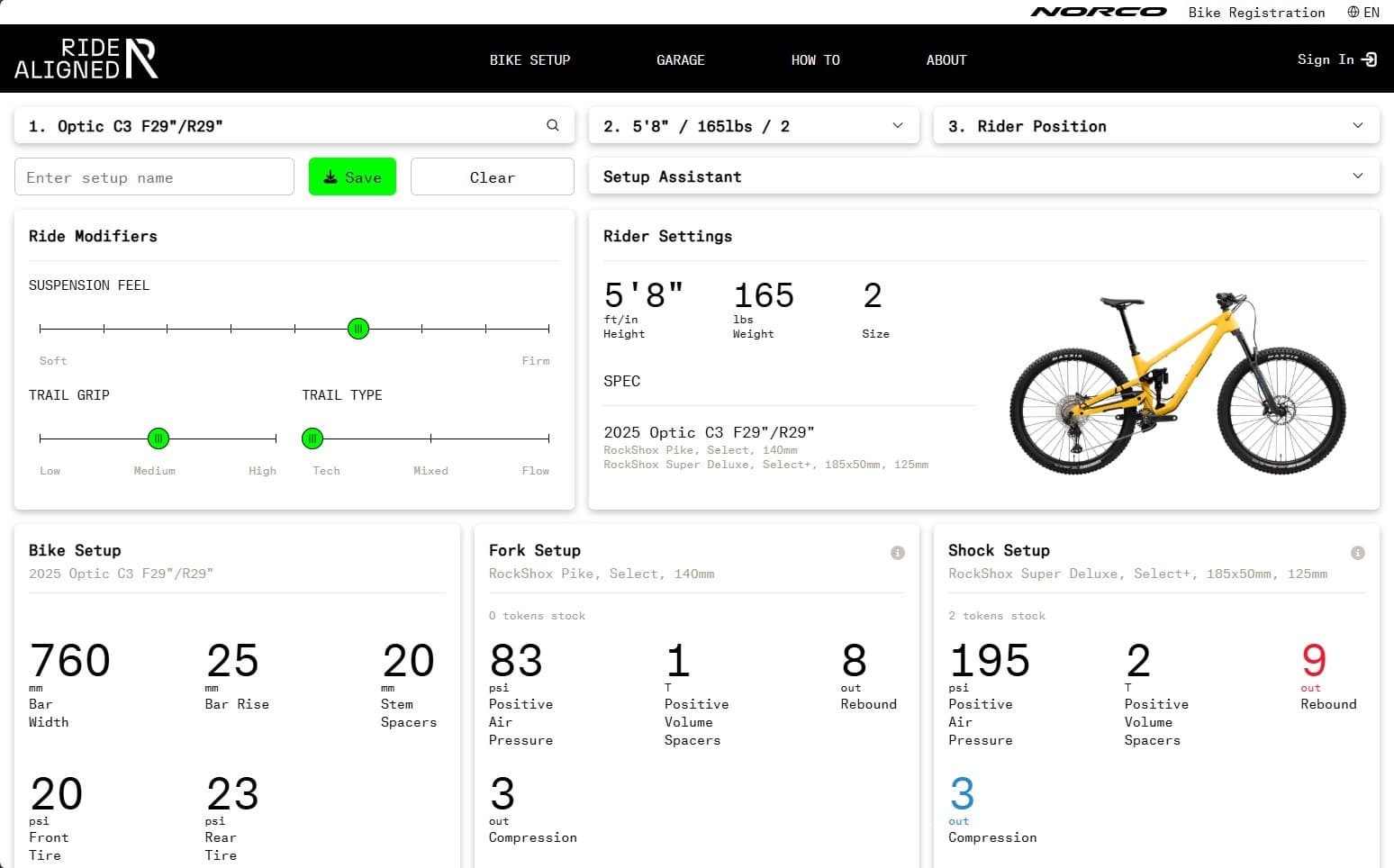
Task: Click the 23 psi Rear Tire value
Action: point(232,794)
